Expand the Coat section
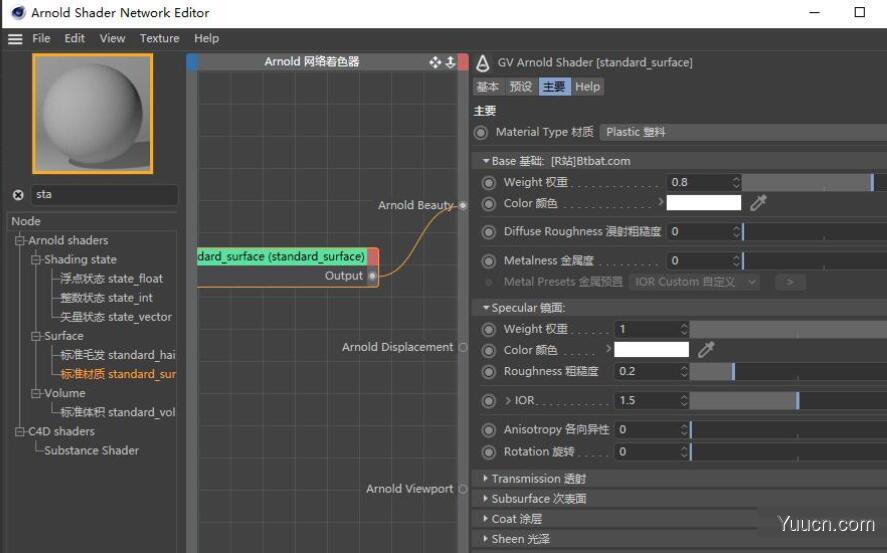This screenshot has width=887, height=553. [x=485, y=519]
